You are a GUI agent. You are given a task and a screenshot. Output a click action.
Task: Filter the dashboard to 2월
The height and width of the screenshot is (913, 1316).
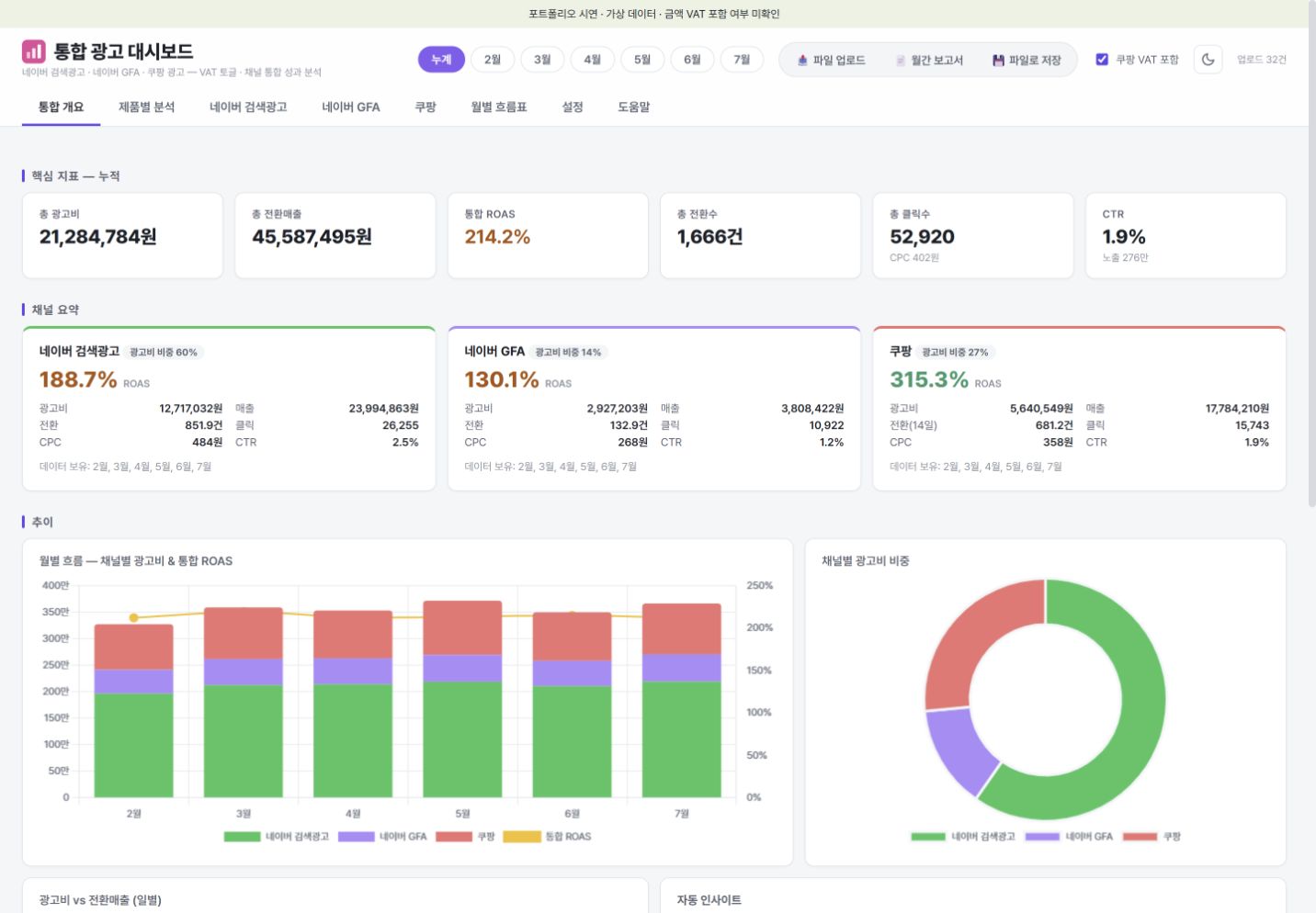pyautogui.click(x=493, y=60)
